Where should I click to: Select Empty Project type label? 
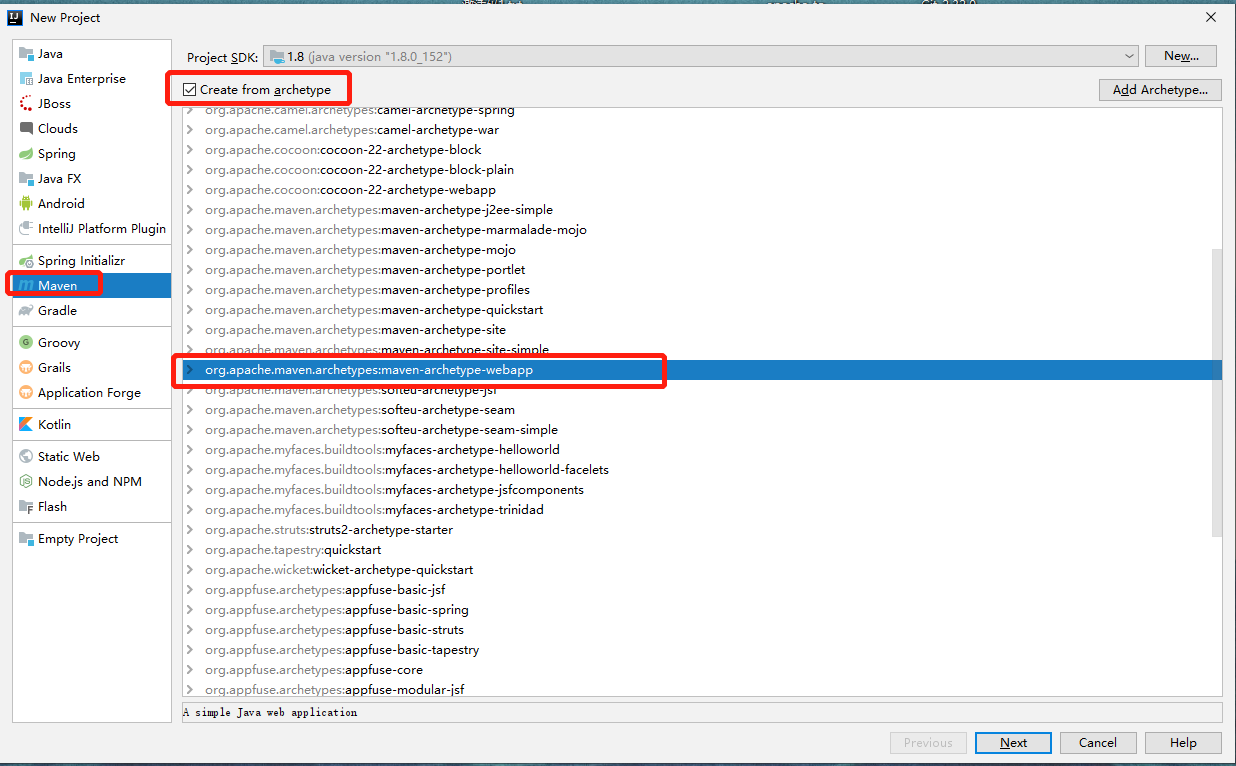78,539
